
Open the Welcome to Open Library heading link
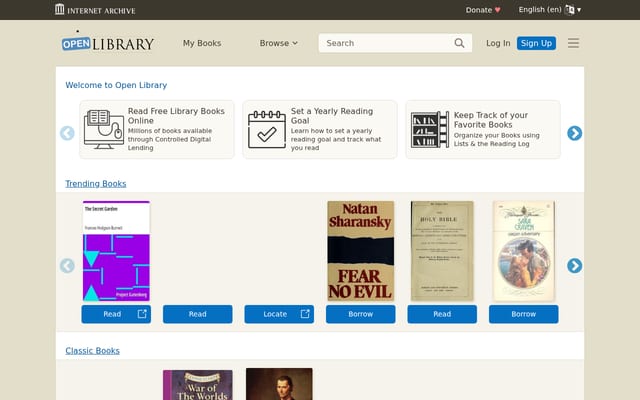click(116, 85)
